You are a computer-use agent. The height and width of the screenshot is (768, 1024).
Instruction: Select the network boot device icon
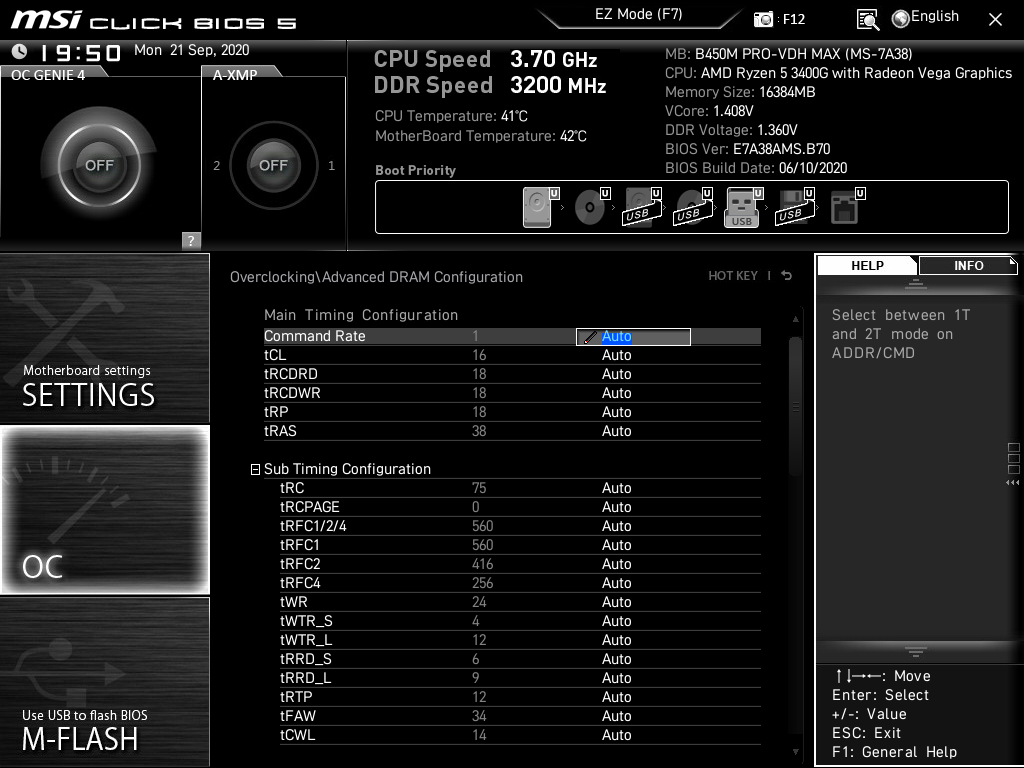click(x=848, y=207)
